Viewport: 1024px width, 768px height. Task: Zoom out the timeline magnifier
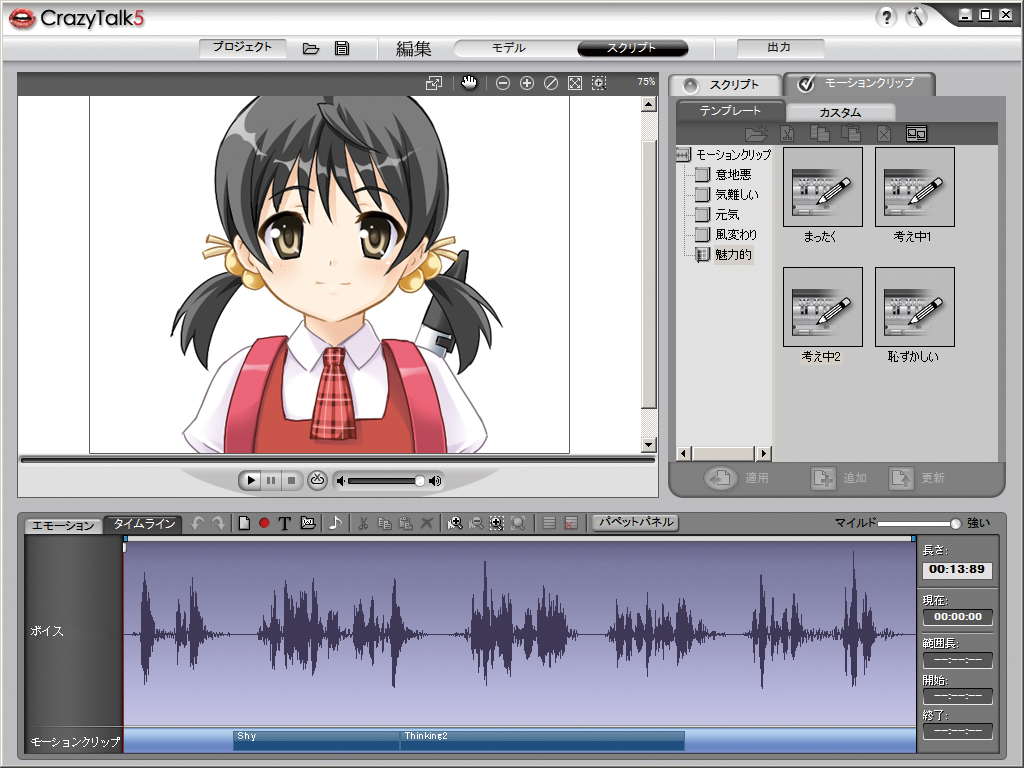476,523
